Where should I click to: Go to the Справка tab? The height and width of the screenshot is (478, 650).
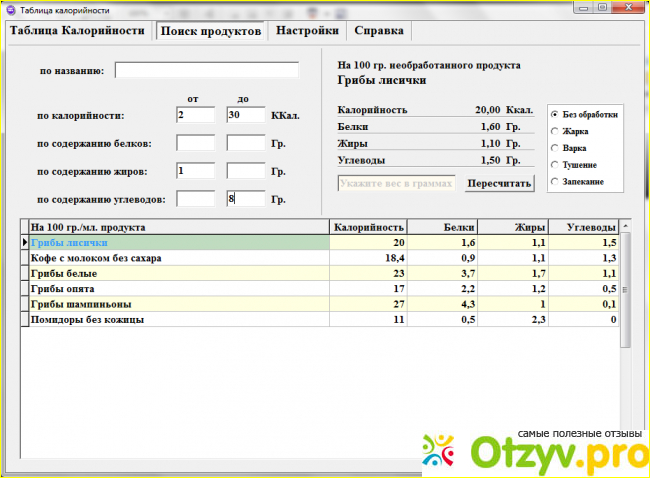click(x=379, y=30)
